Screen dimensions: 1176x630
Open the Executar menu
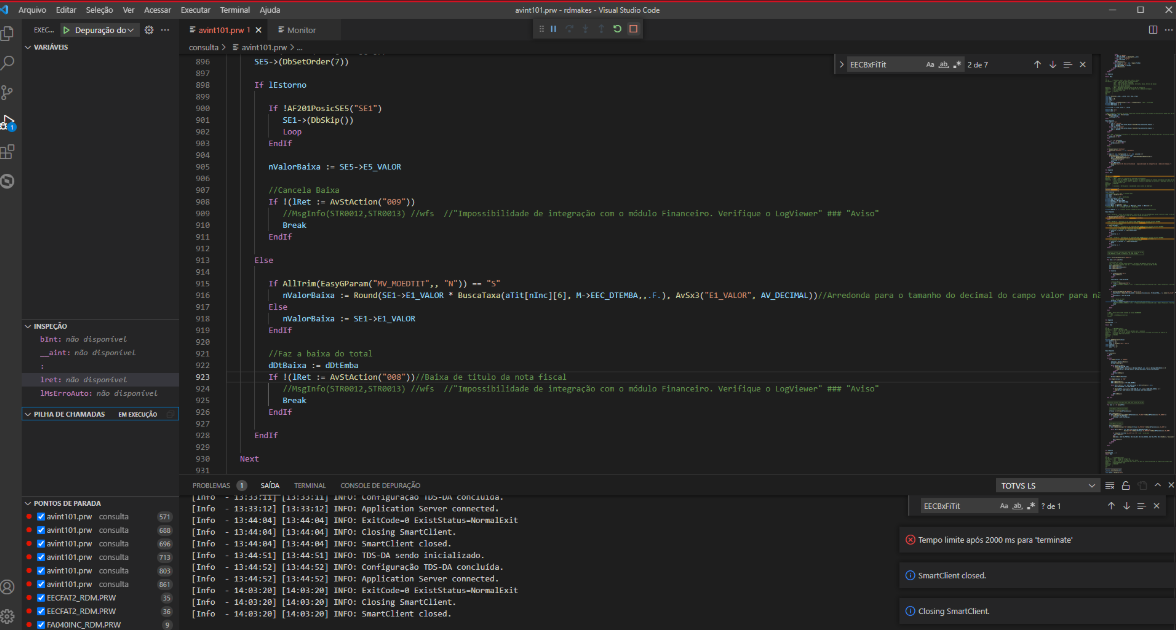[x=197, y=9]
